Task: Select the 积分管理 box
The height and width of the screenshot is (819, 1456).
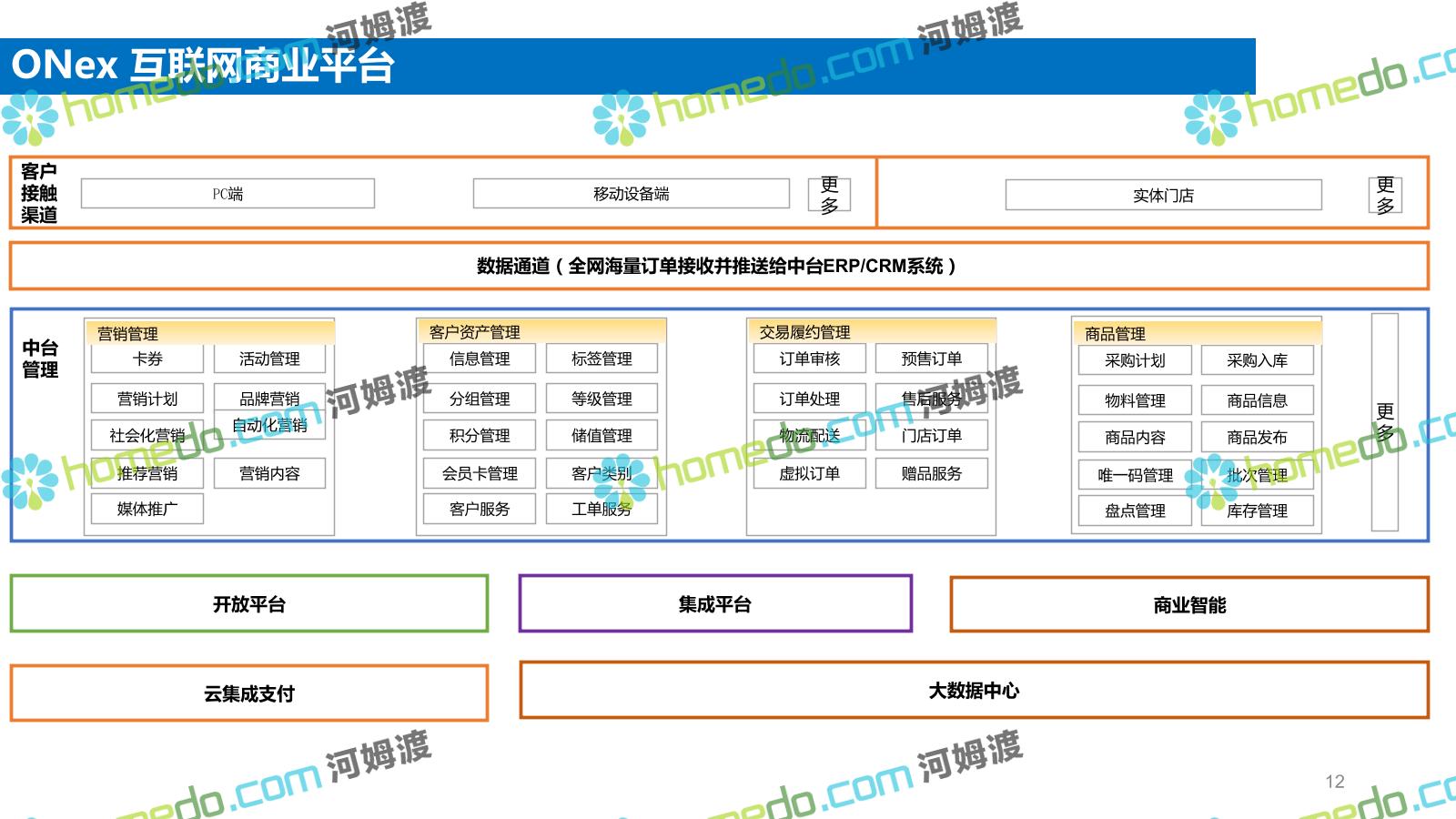Action: point(480,435)
